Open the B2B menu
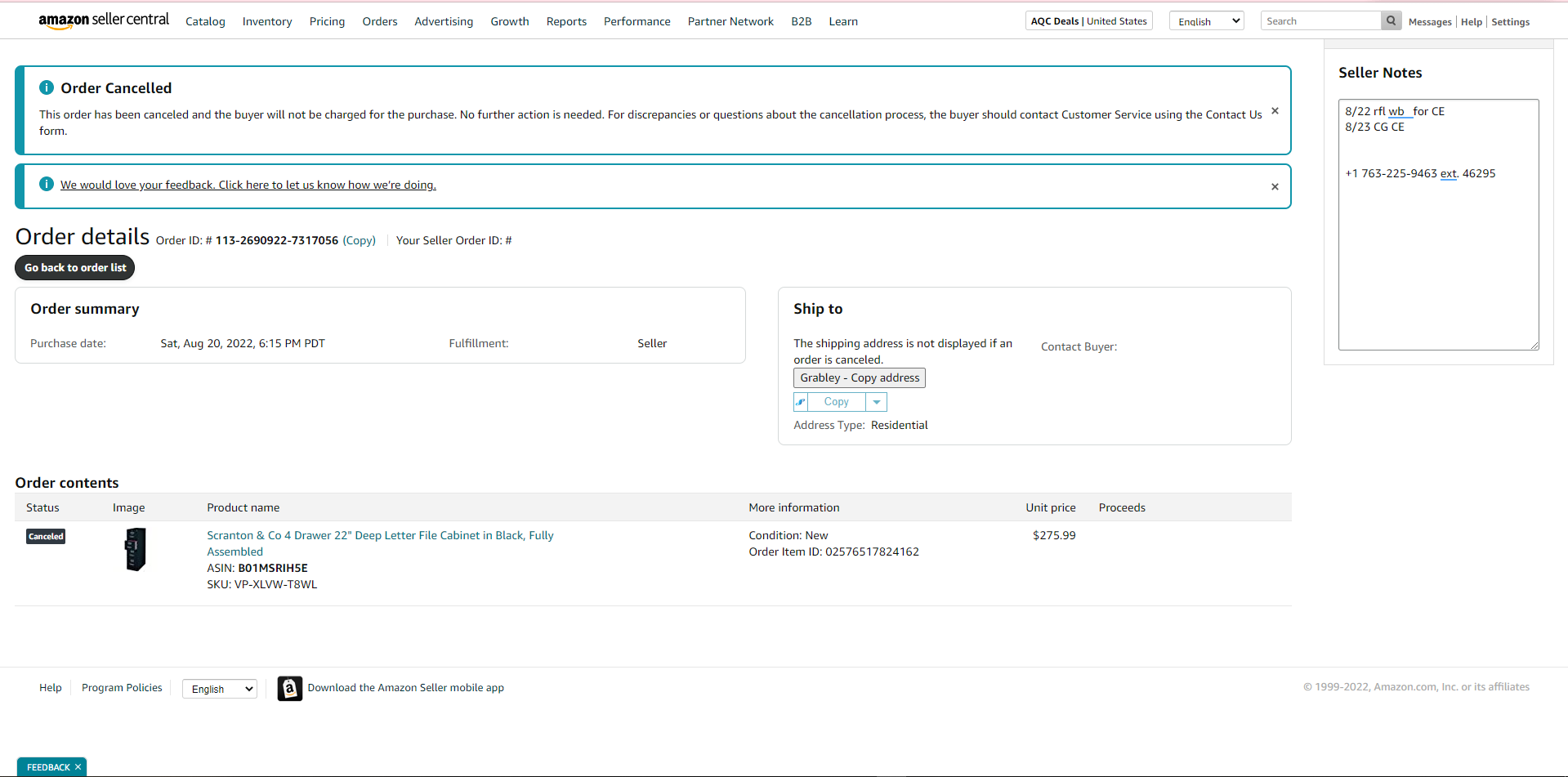This screenshot has height=777, width=1568. tap(802, 21)
